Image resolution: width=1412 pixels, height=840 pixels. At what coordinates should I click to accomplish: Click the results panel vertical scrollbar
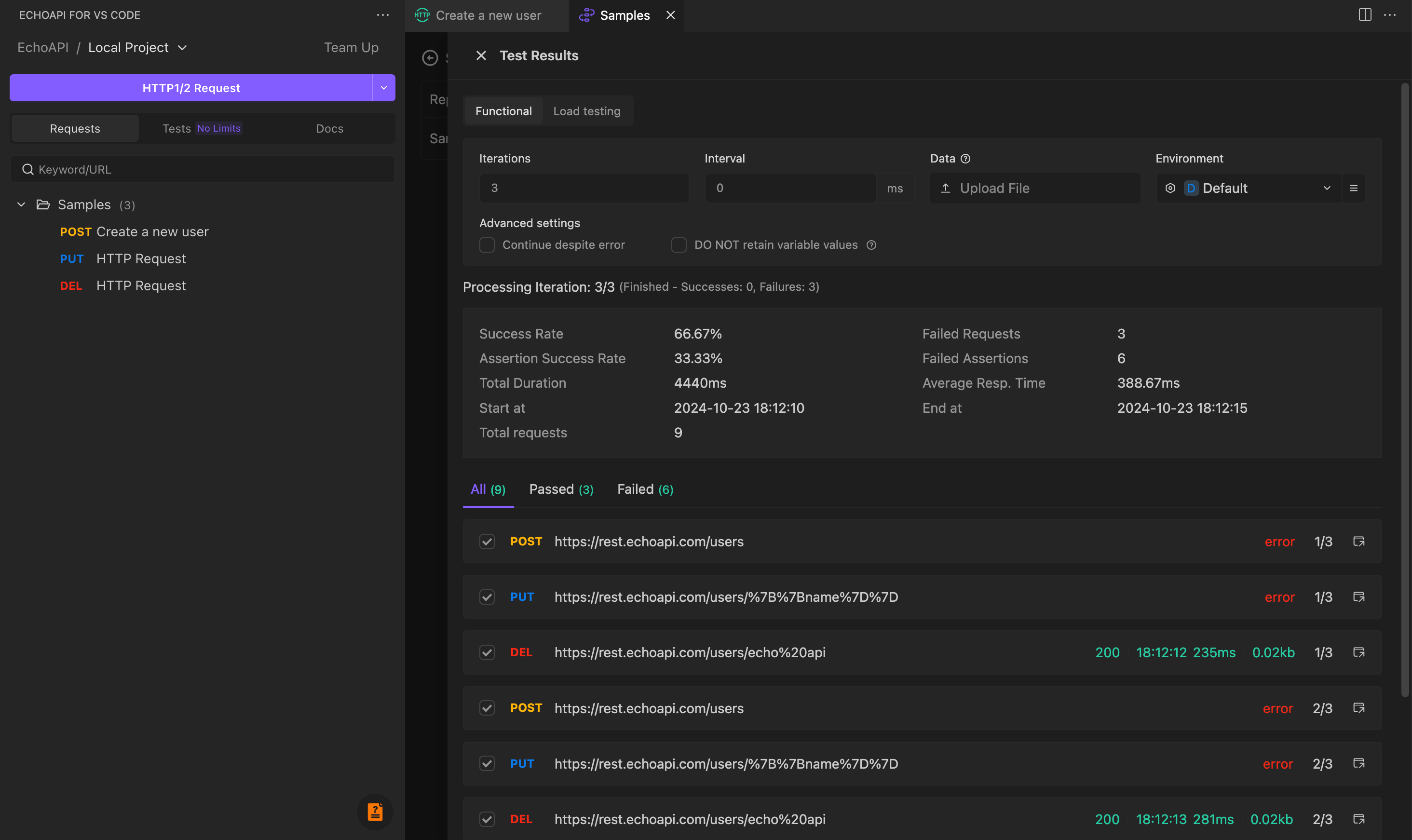point(1404,391)
